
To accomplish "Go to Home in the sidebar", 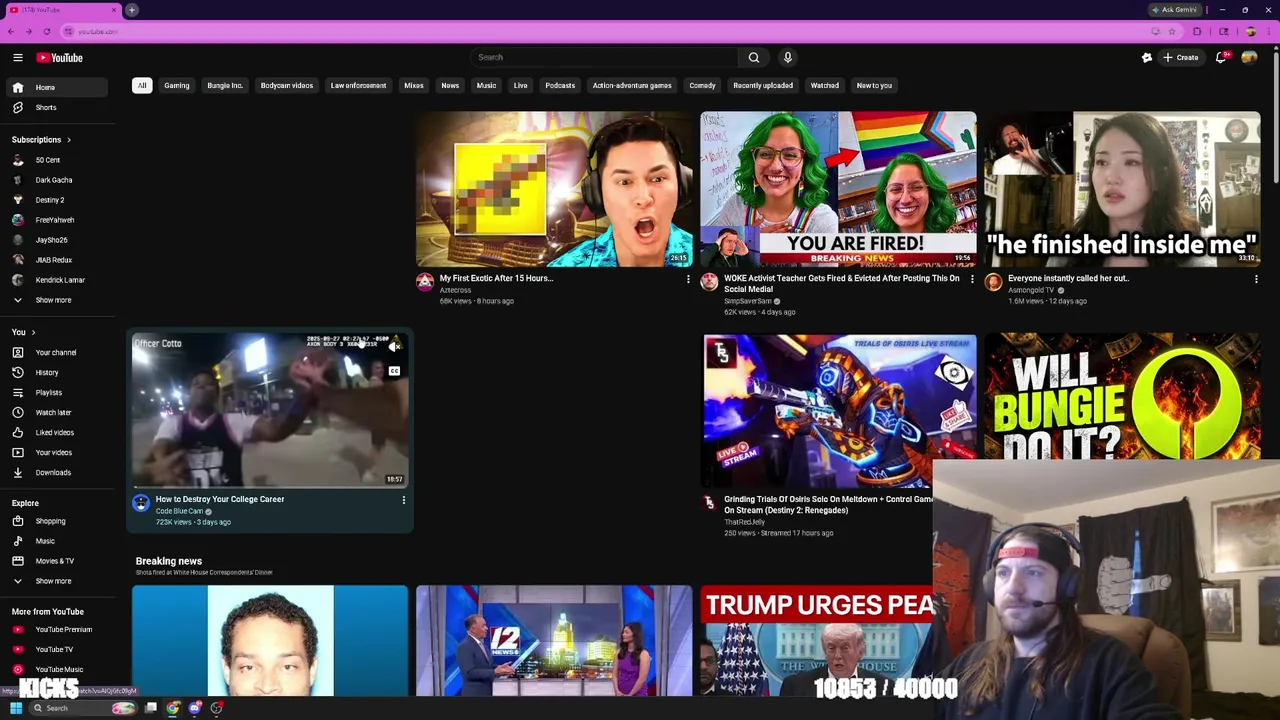I will pos(58,87).
